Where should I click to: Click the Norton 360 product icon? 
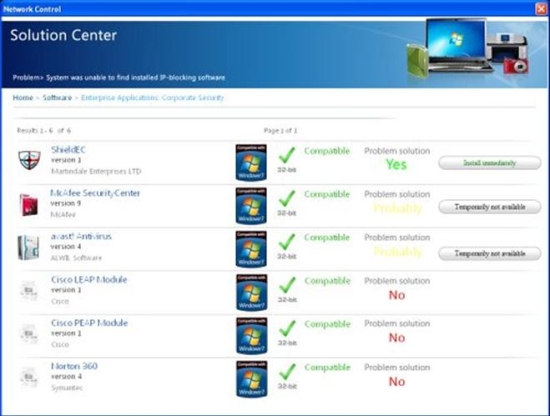29,377
